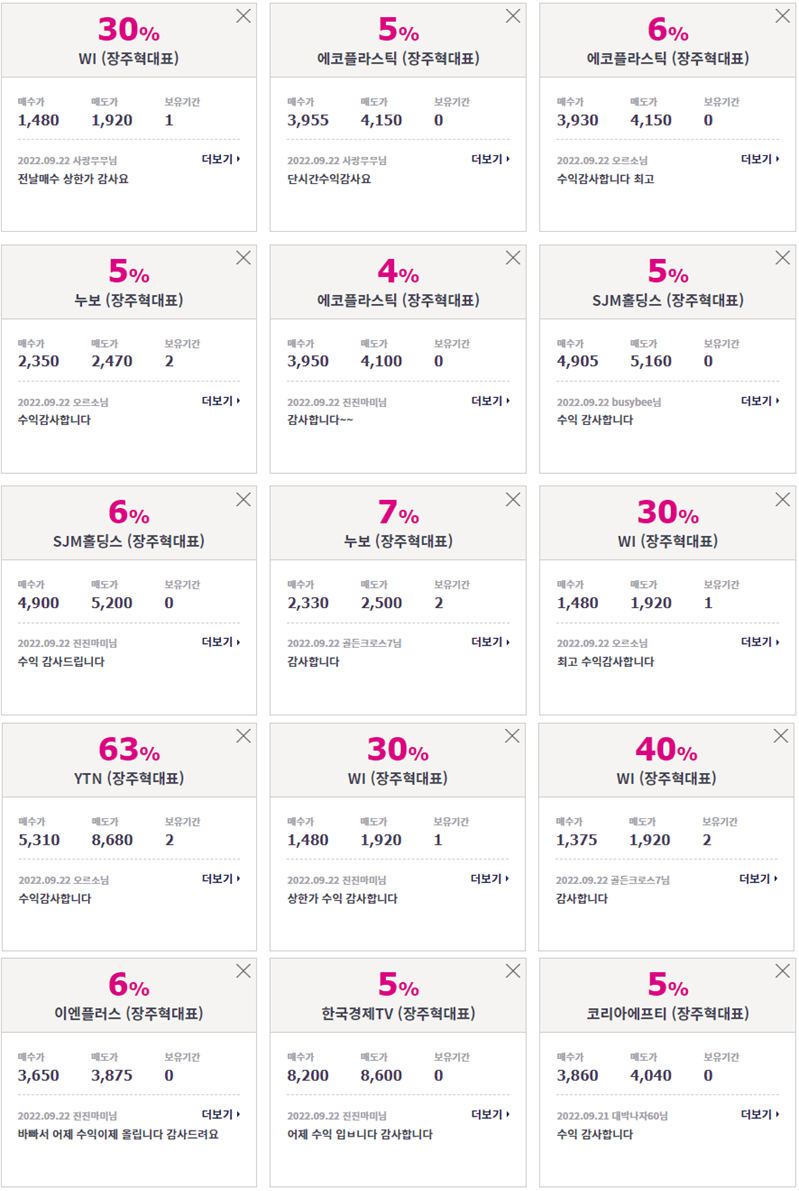This screenshot has width=799, height=1191.
Task: Expand 더보기 on 이엔플러스 6% card
Action: pyautogui.click(x=221, y=1114)
